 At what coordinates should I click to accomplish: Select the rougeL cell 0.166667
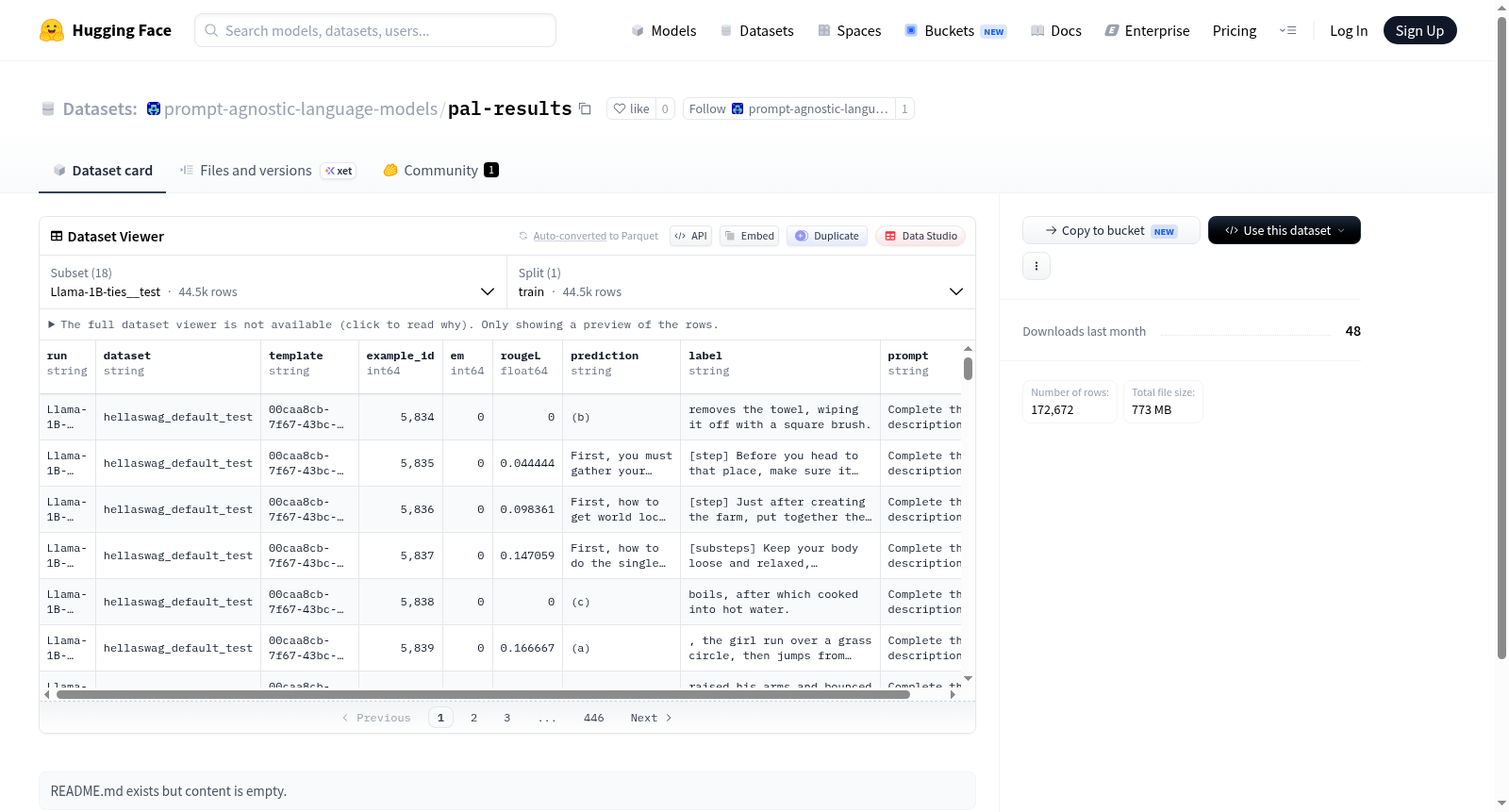click(528, 648)
